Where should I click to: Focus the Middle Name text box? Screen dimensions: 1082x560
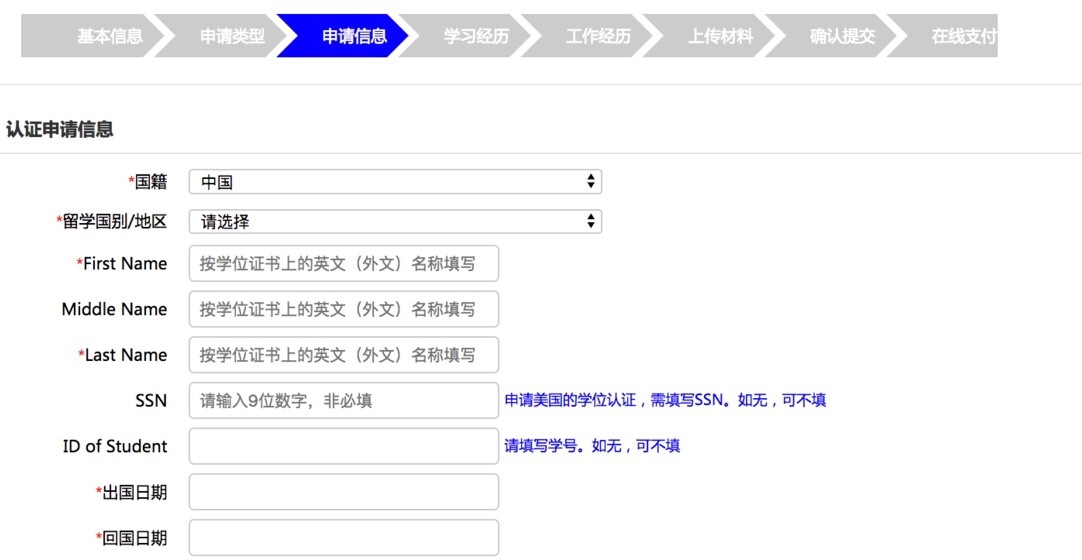pos(343,309)
